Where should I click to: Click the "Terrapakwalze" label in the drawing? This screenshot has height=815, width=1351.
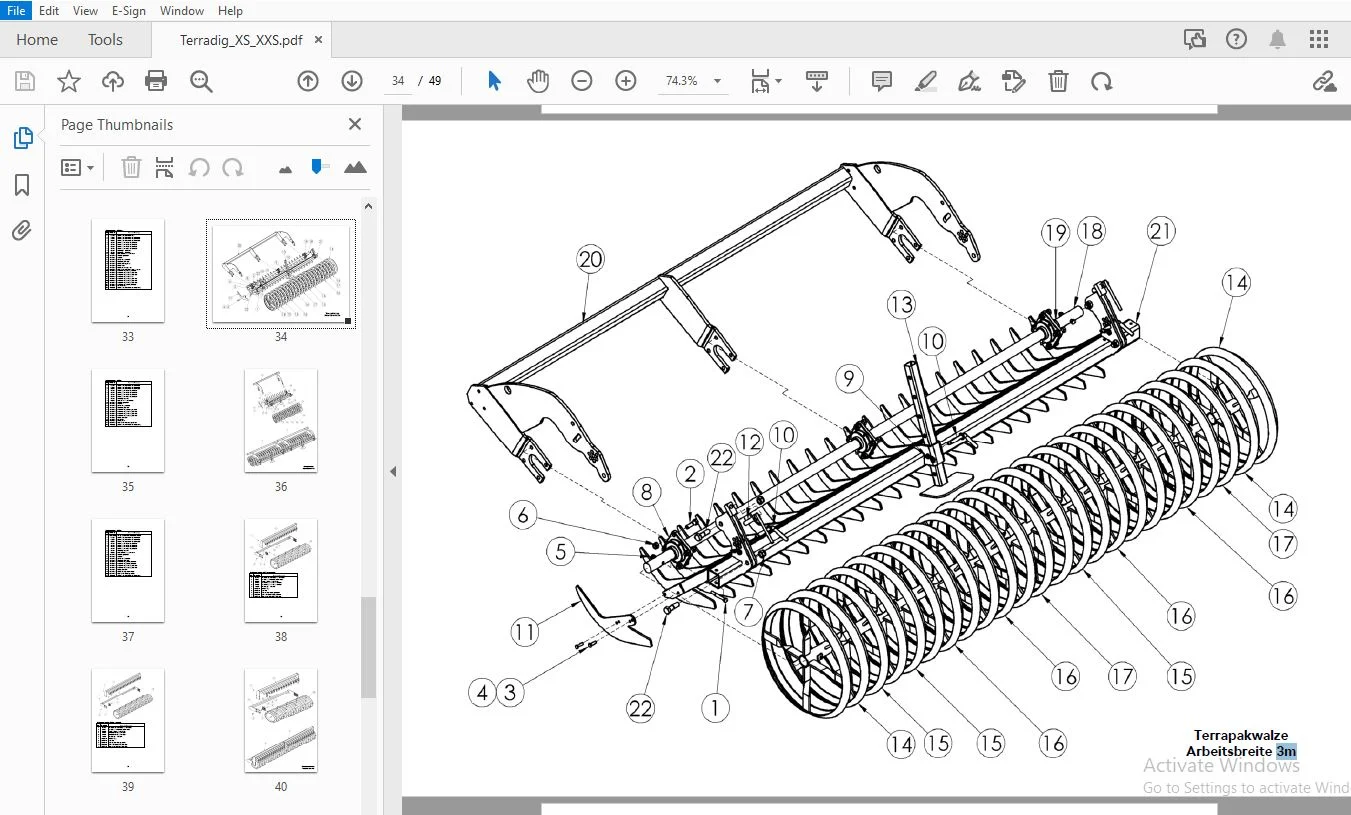click(x=1241, y=735)
